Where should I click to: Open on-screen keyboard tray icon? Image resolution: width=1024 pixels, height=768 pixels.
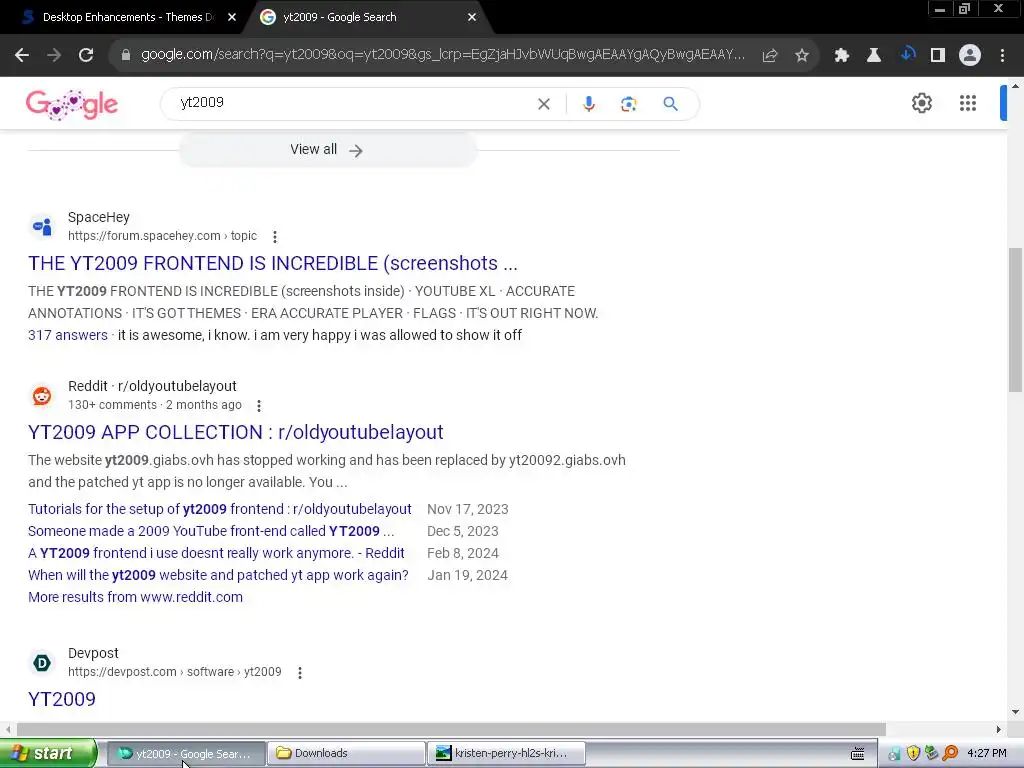click(x=857, y=754)
